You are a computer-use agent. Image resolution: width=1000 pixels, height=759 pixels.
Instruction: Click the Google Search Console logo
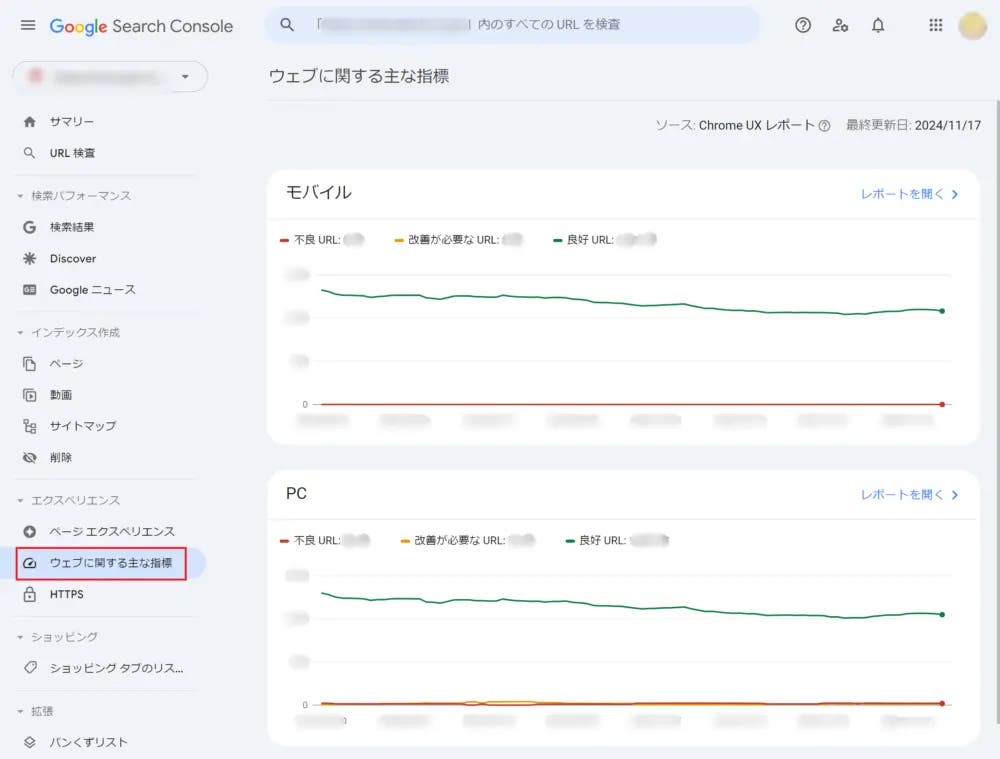coord(141,26)
